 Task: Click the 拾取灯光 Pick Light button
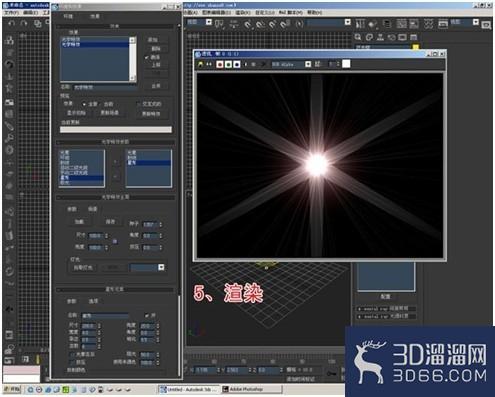coord(83,268)
